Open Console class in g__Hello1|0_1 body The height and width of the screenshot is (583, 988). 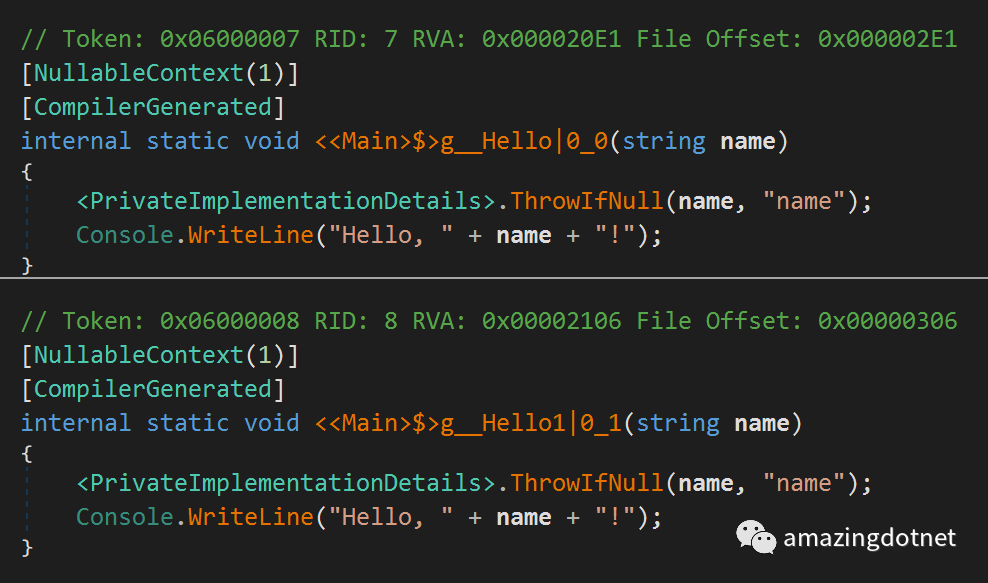pyautogui.click(x=125, y=517)
